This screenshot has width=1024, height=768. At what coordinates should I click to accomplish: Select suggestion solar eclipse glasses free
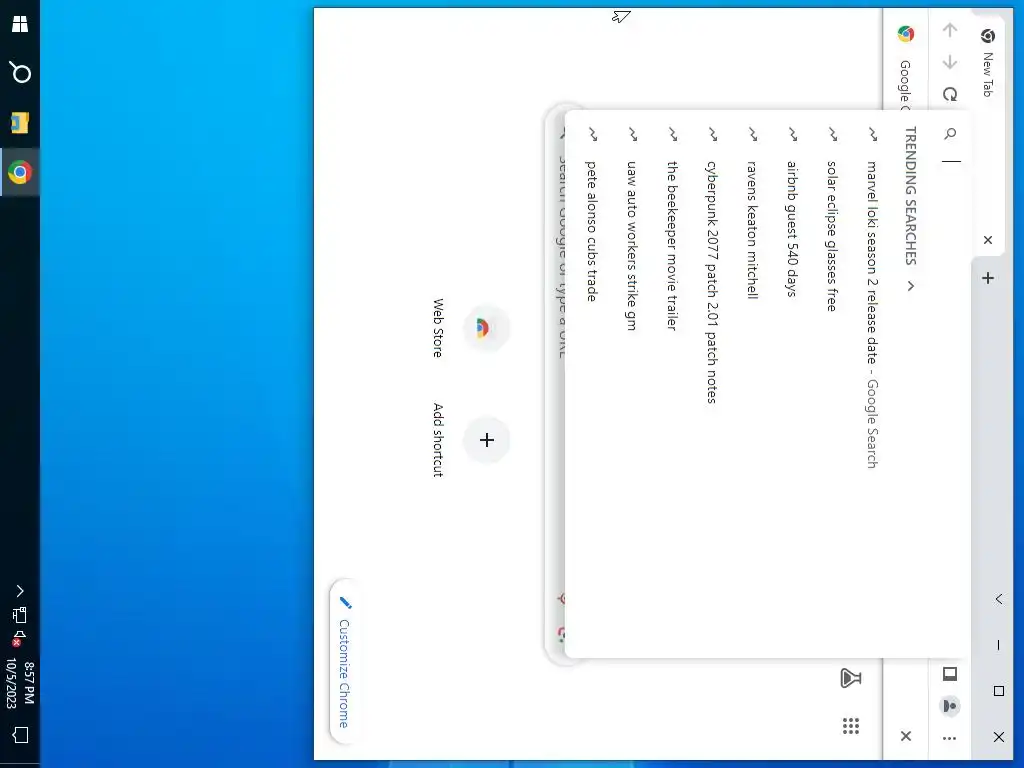[x=832, y=385]
